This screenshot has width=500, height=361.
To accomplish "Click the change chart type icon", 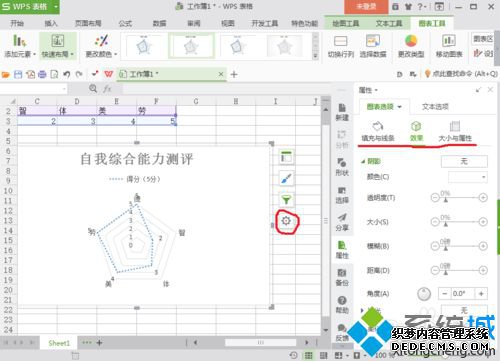I will click(x=411, y=42).
